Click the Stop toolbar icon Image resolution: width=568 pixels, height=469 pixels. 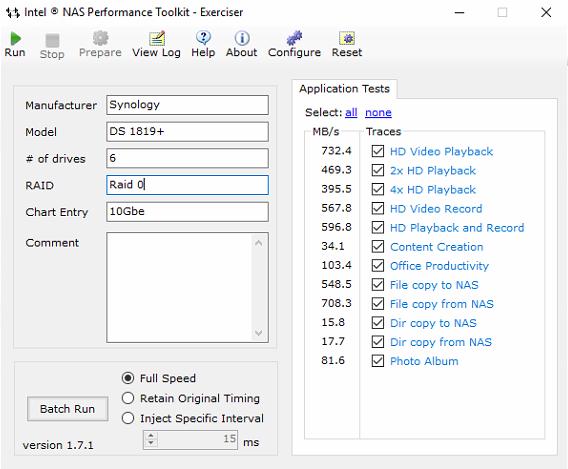tap(52, 40)
